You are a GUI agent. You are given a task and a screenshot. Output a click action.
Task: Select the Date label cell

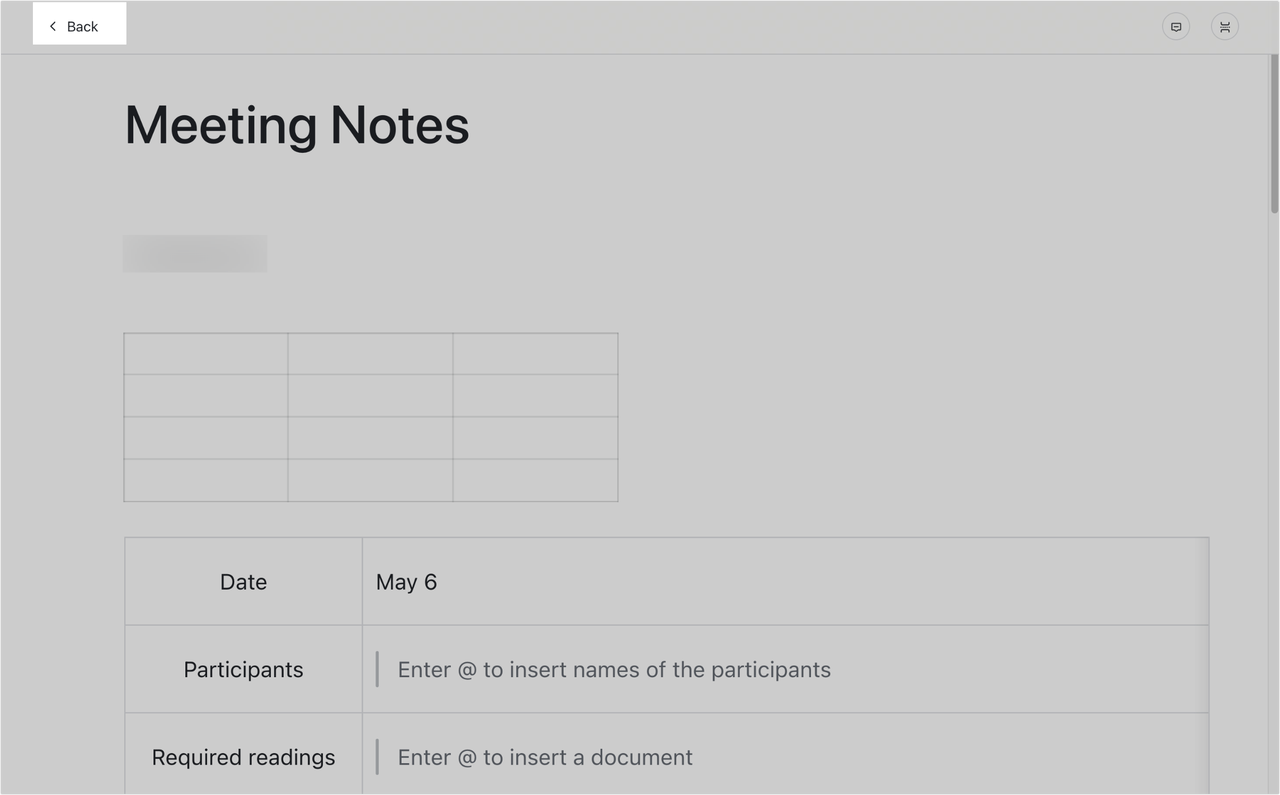[x=244, y=582]
